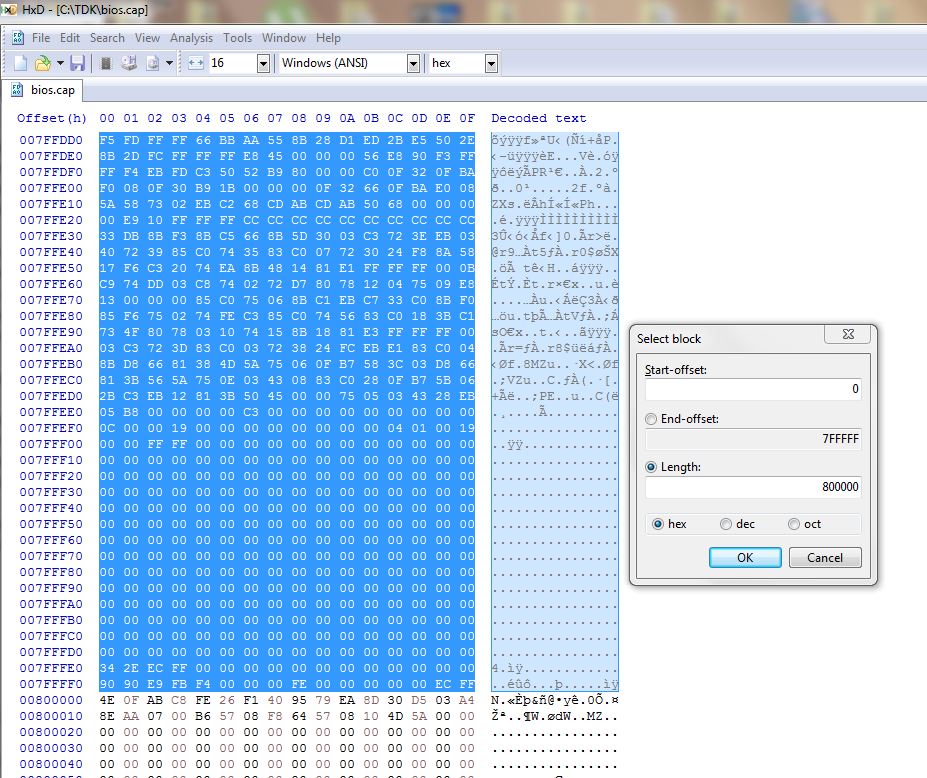927x778 pixels.
Task: Click the End-offset field showing 7FFFFF
Action: [753, 439]
